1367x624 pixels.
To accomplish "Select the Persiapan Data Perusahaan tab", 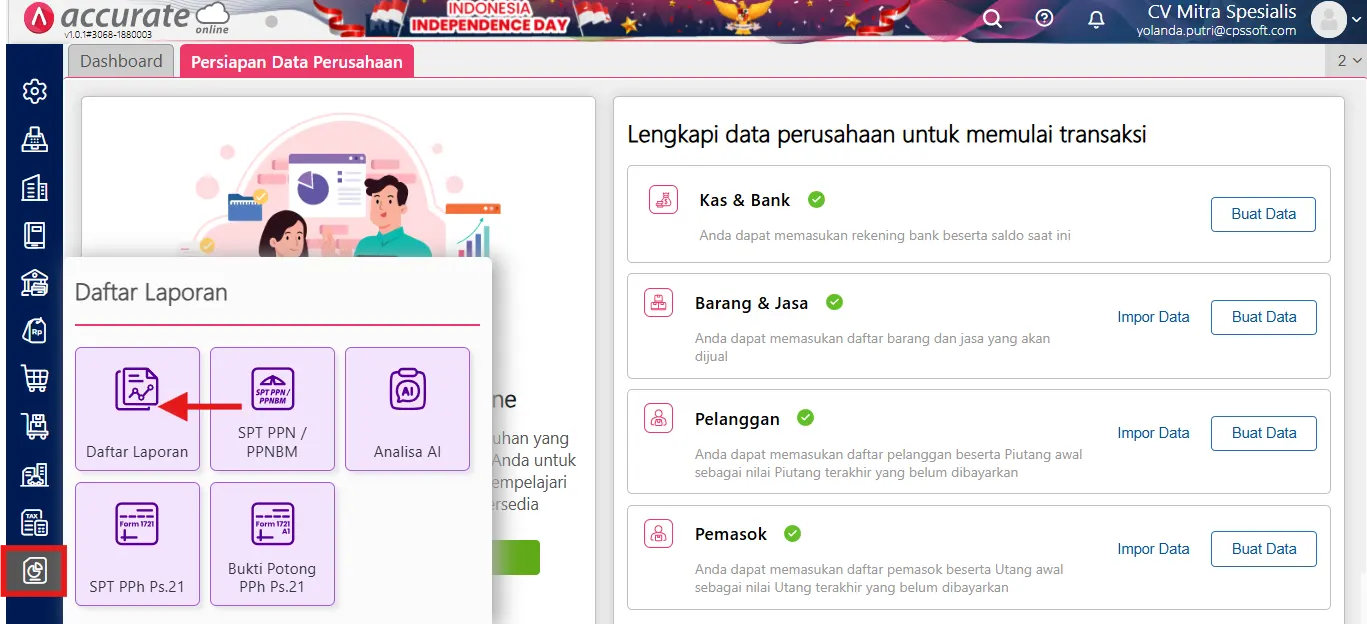I will pos(296,60).
